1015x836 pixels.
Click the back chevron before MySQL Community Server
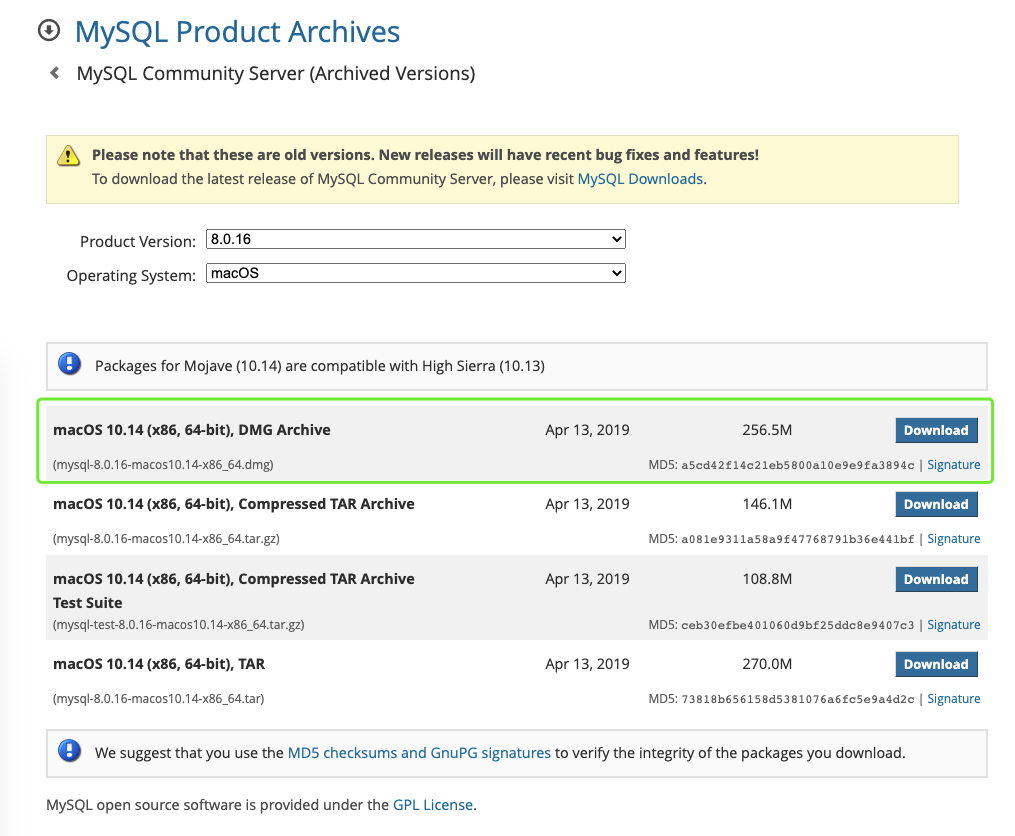point(55,73)
